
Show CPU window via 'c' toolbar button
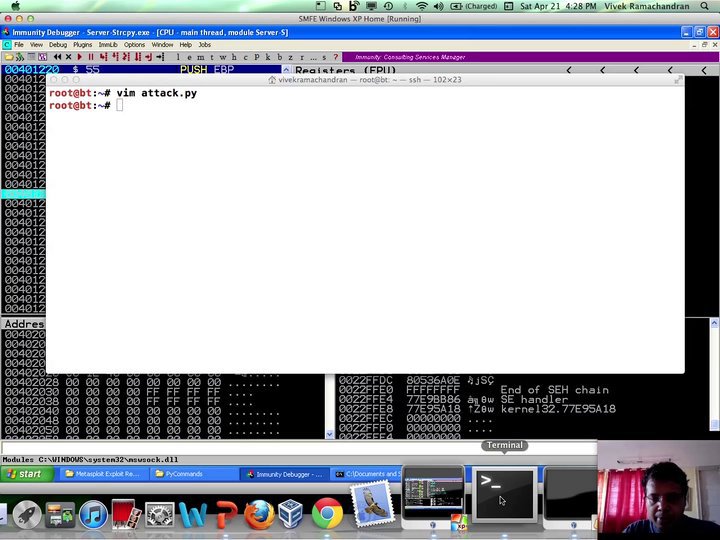pyautogui.click(x=245, y=57)
